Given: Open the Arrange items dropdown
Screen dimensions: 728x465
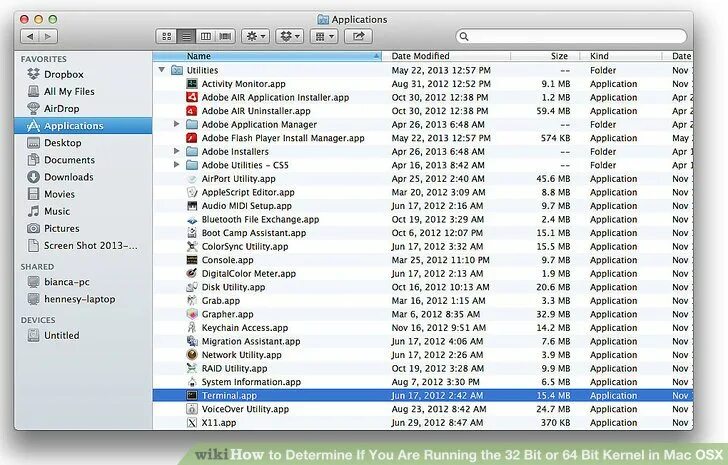Looking at the screenshot, I should point(324,36).
